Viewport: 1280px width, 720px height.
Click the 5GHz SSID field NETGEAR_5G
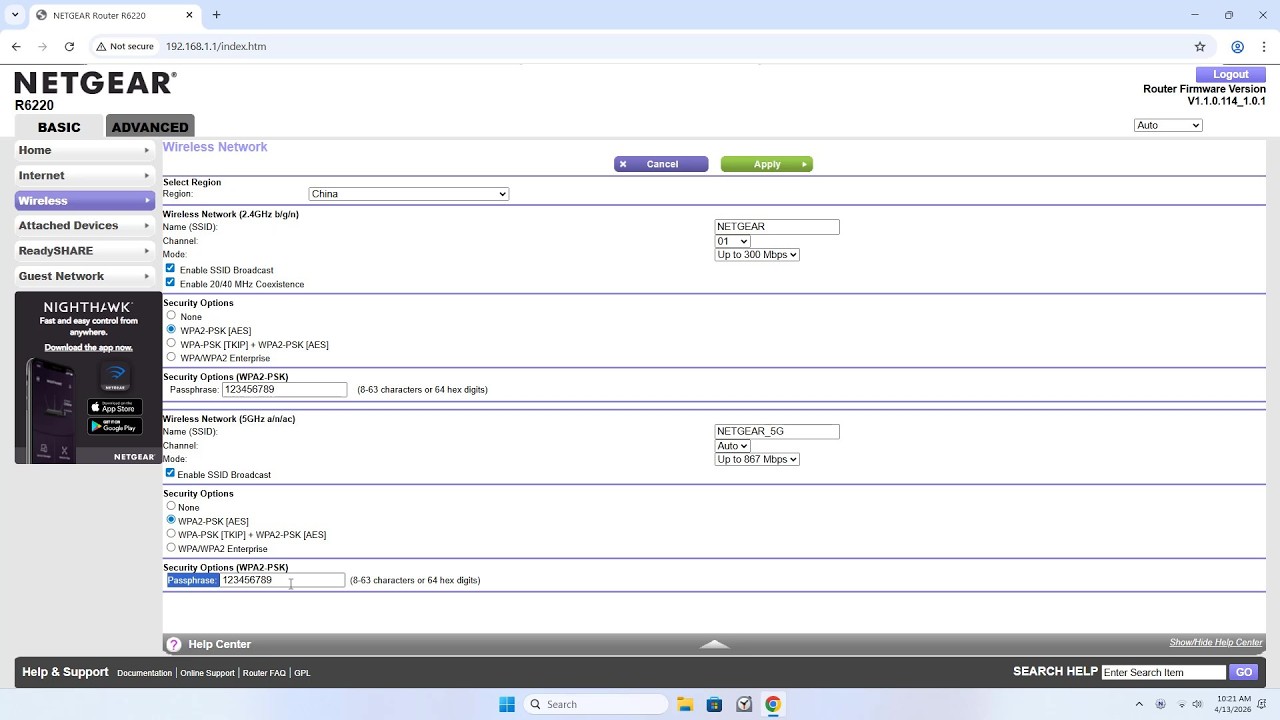click(x=777, y=431)
